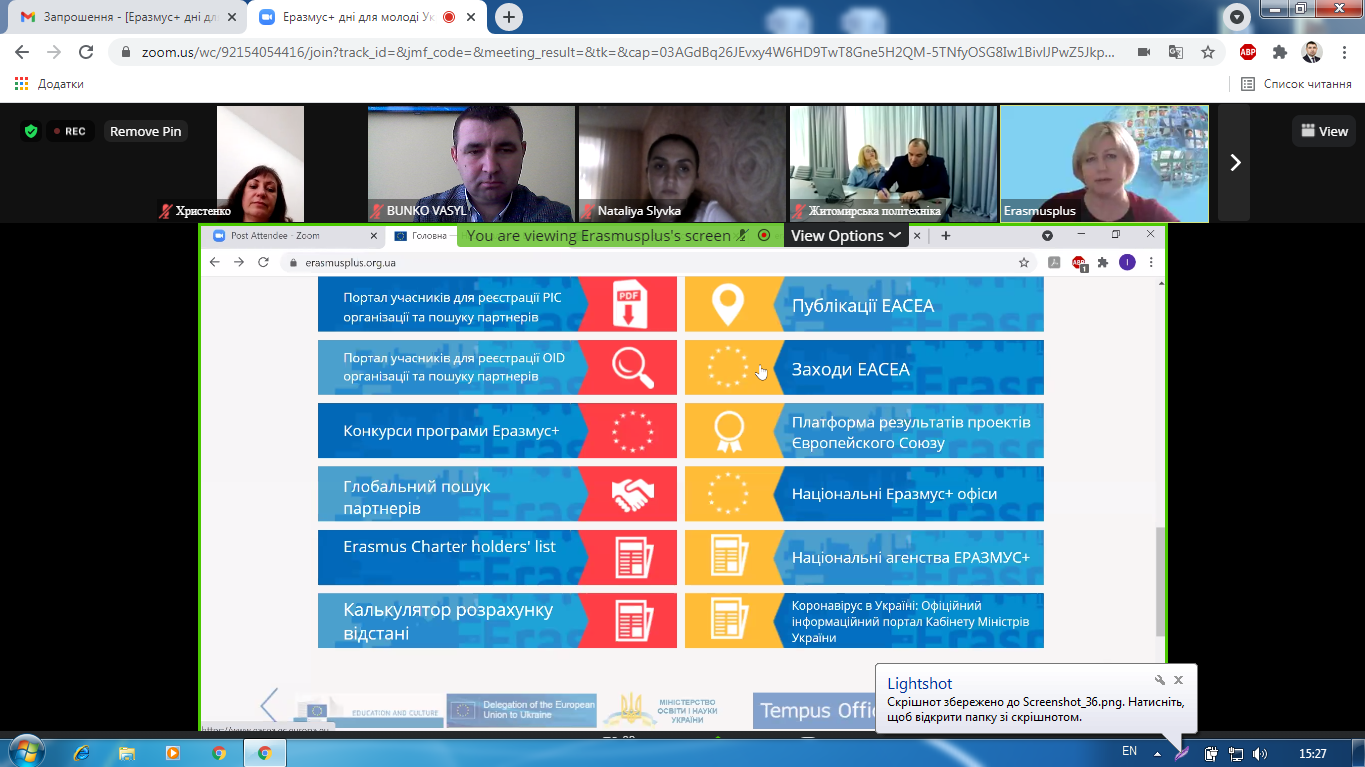Click the partner logos carousel left arrow
1365x767 pixels.
[268, 705]
